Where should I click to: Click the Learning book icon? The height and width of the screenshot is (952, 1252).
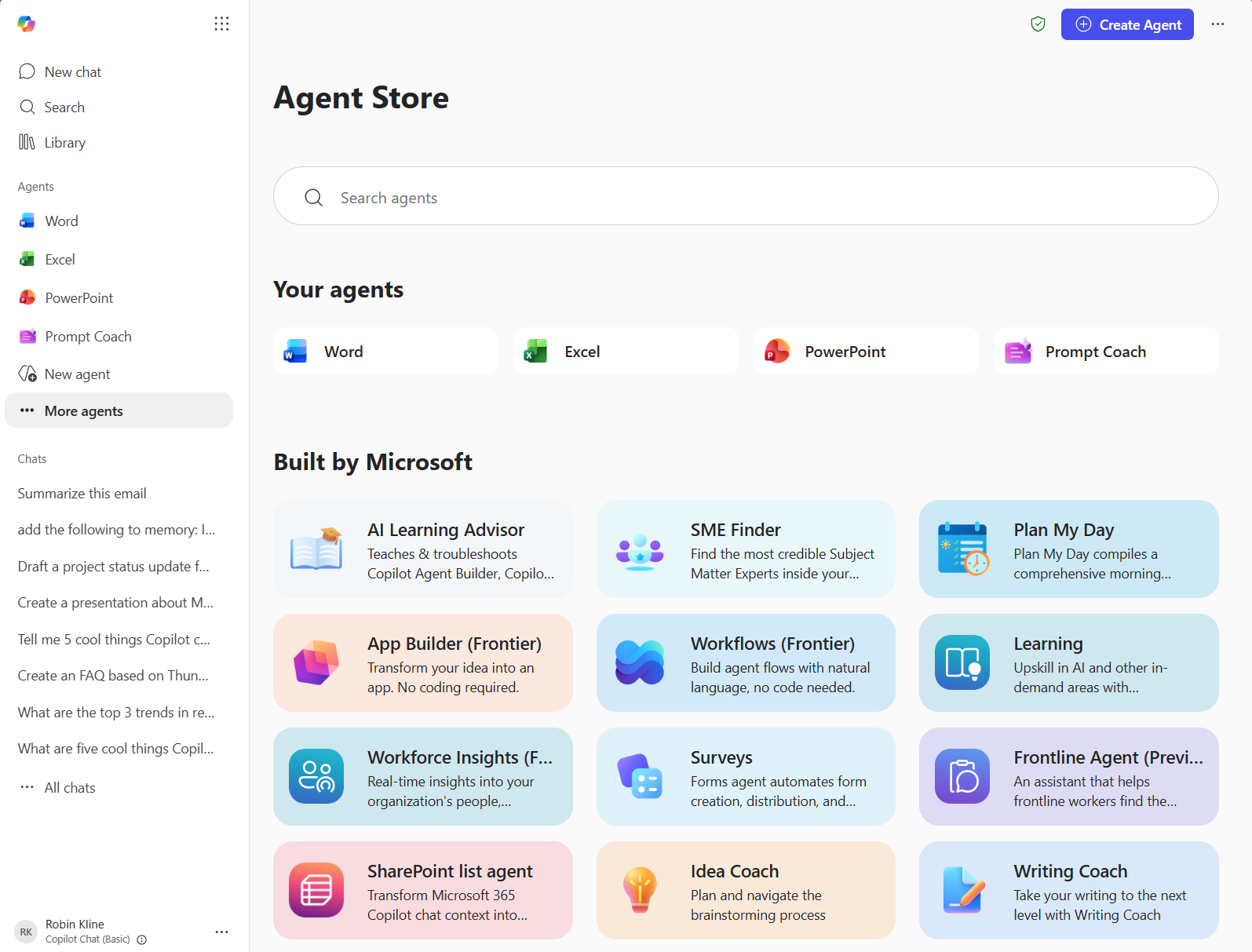tap(962, 662)
